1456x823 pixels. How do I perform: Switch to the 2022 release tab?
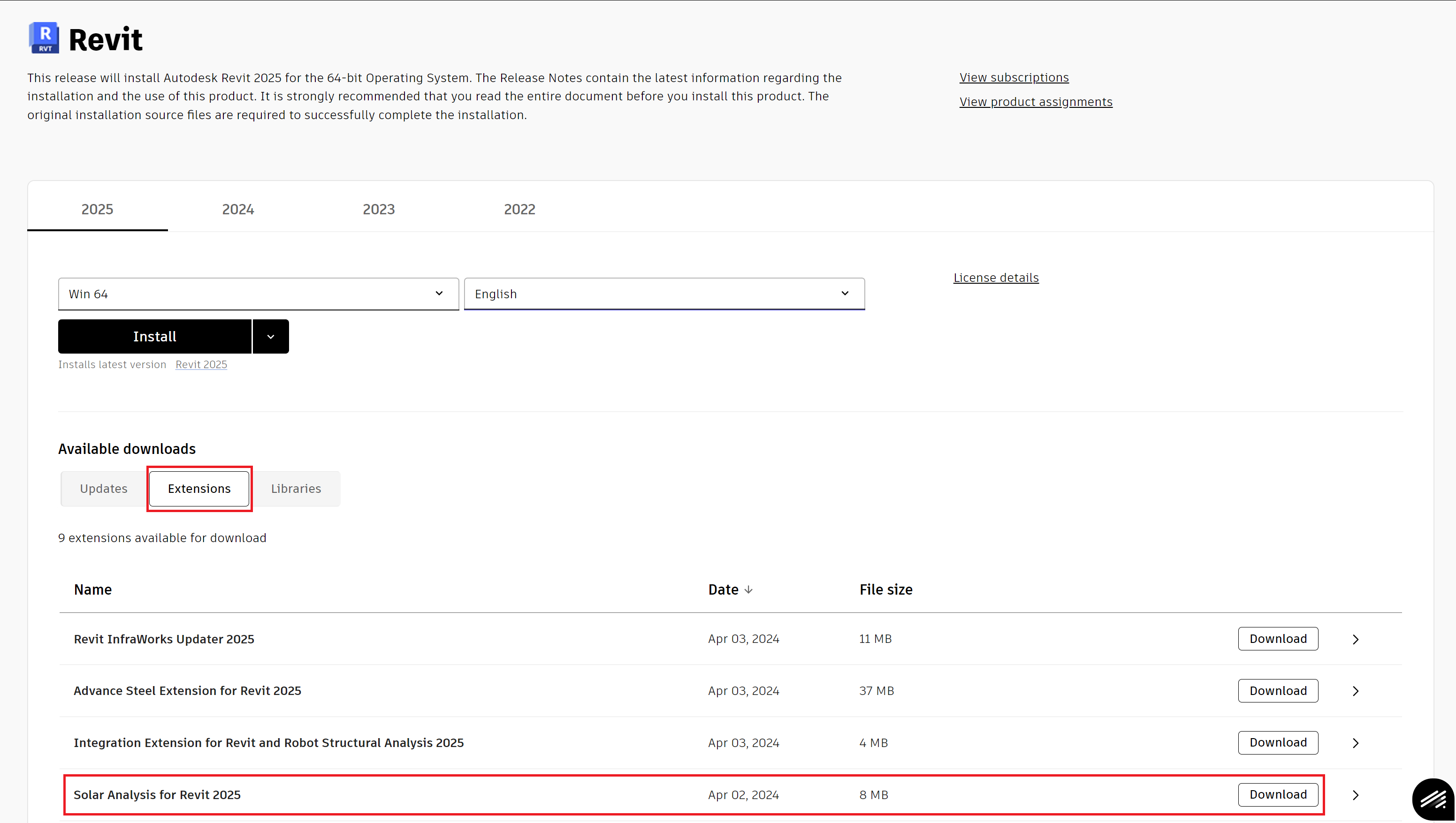pyautogui.click(x=519, y=209)
